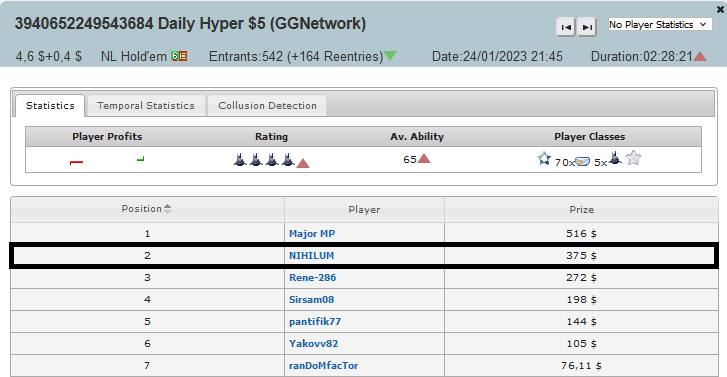Open the No Player Statistics dropdown
The image size is (727, 377).
(x=660, y=25)
